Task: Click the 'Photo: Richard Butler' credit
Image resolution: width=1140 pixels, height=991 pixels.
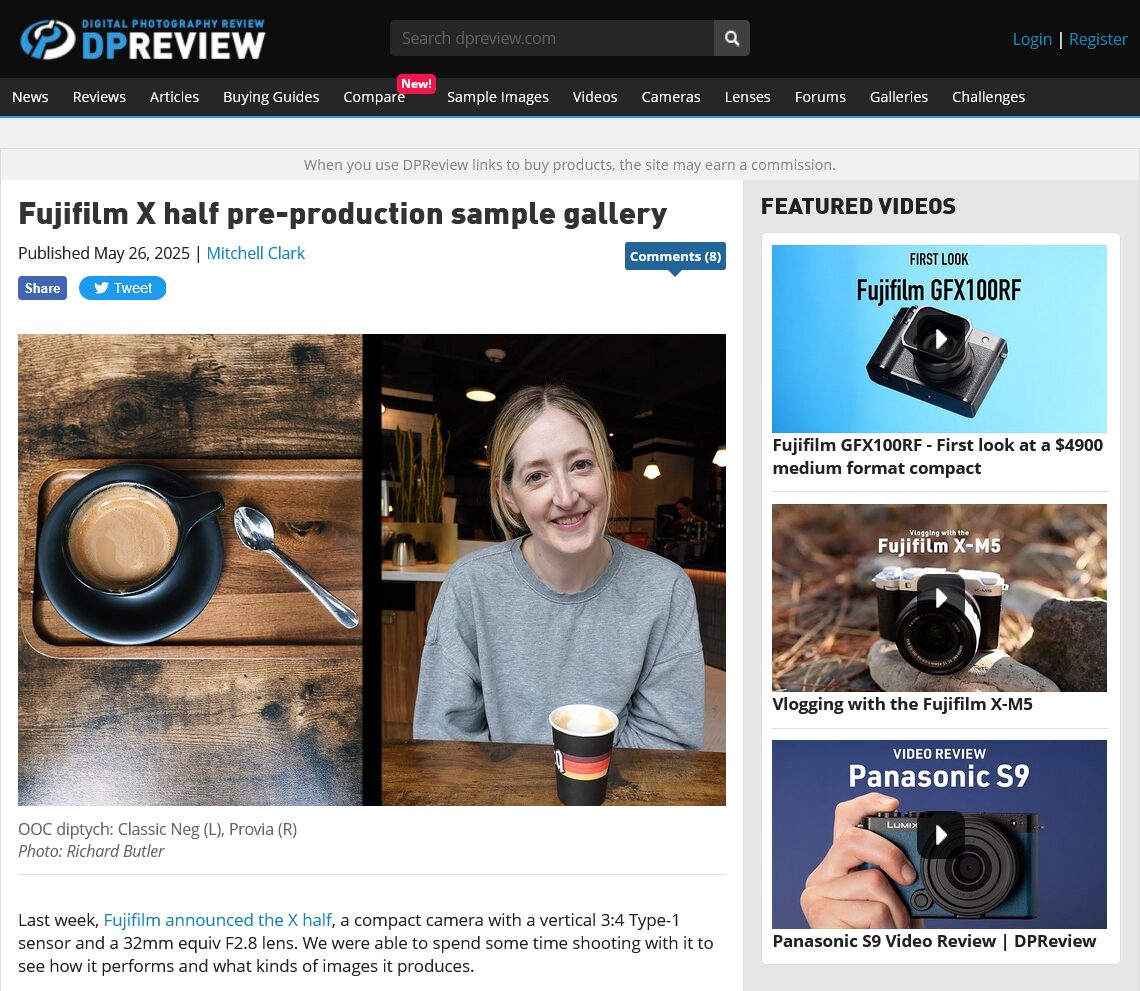Action: point(91,851)
